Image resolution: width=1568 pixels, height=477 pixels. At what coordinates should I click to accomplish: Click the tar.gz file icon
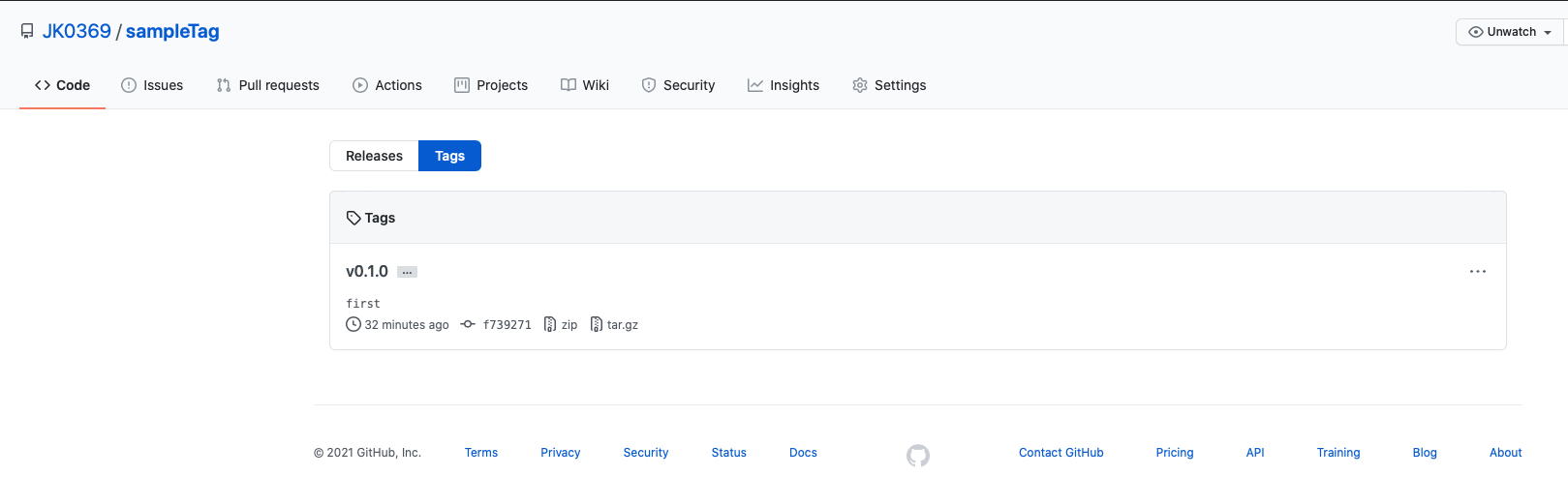pyautogui.click(x=597, y=324)
